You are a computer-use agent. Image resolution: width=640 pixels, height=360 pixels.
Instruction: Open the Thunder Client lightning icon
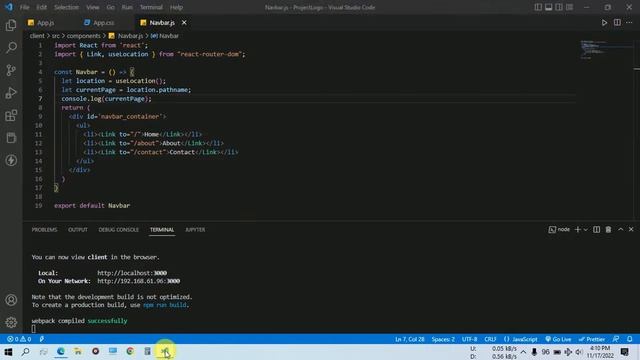click(x=11, y=160)
